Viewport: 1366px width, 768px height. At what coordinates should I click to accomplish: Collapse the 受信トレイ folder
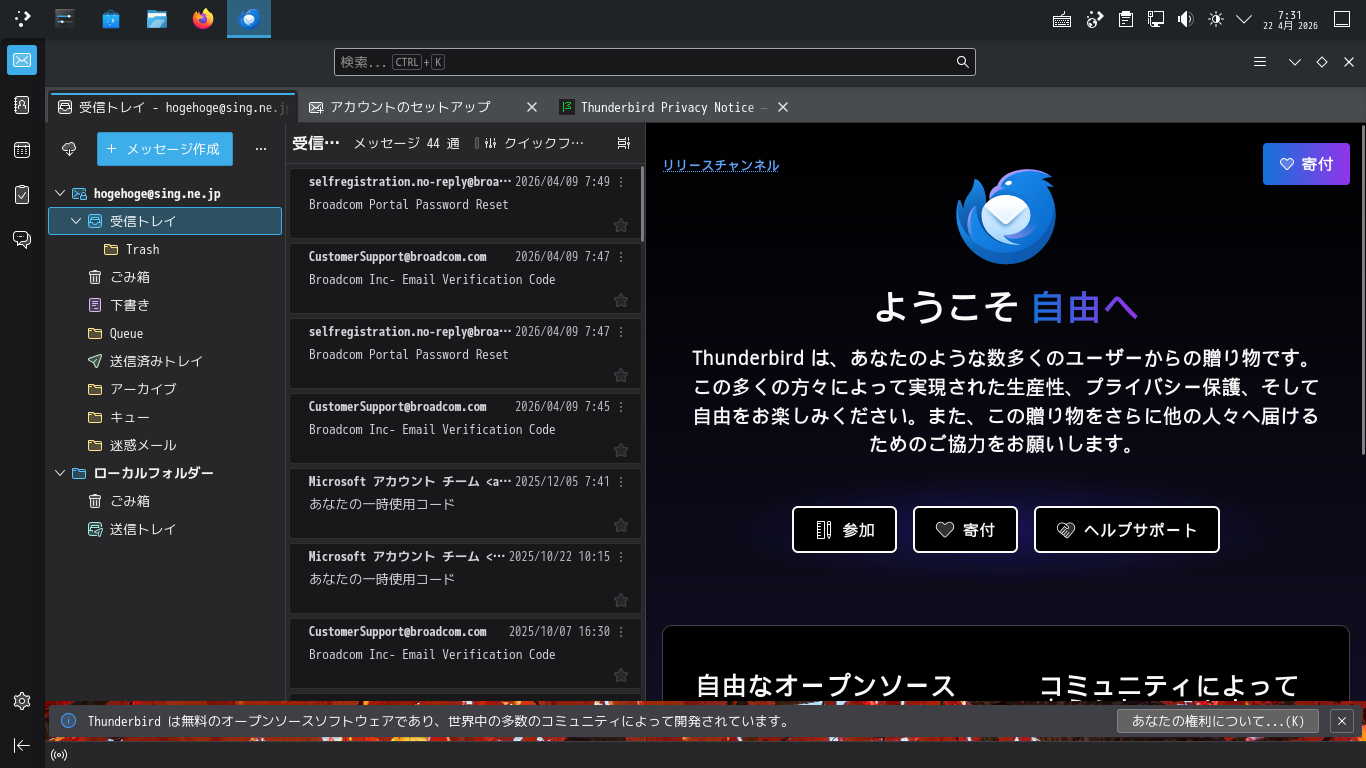tap(76, 221)
